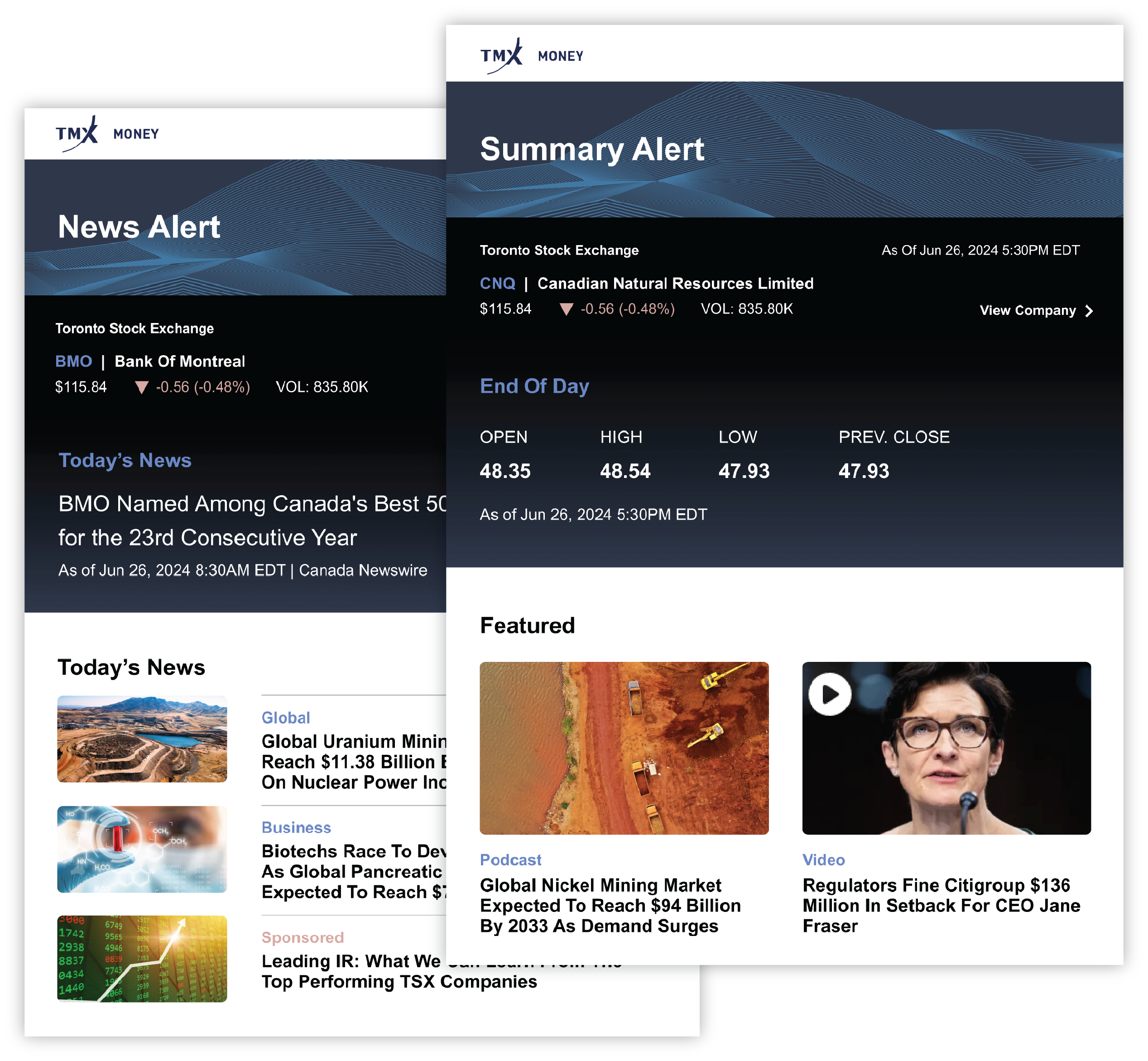Select Canadian Natural Resources Limited company name
Image resolution: width=1148 pixels, height=1061 pixels.
[675, 283]
